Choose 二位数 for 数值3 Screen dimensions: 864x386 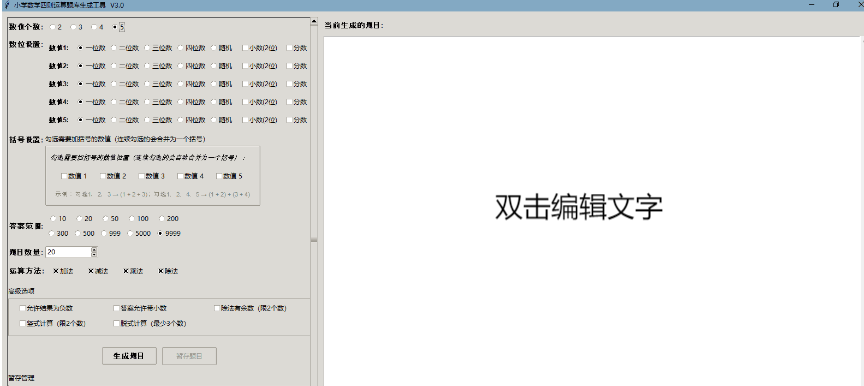coord(114,84)
